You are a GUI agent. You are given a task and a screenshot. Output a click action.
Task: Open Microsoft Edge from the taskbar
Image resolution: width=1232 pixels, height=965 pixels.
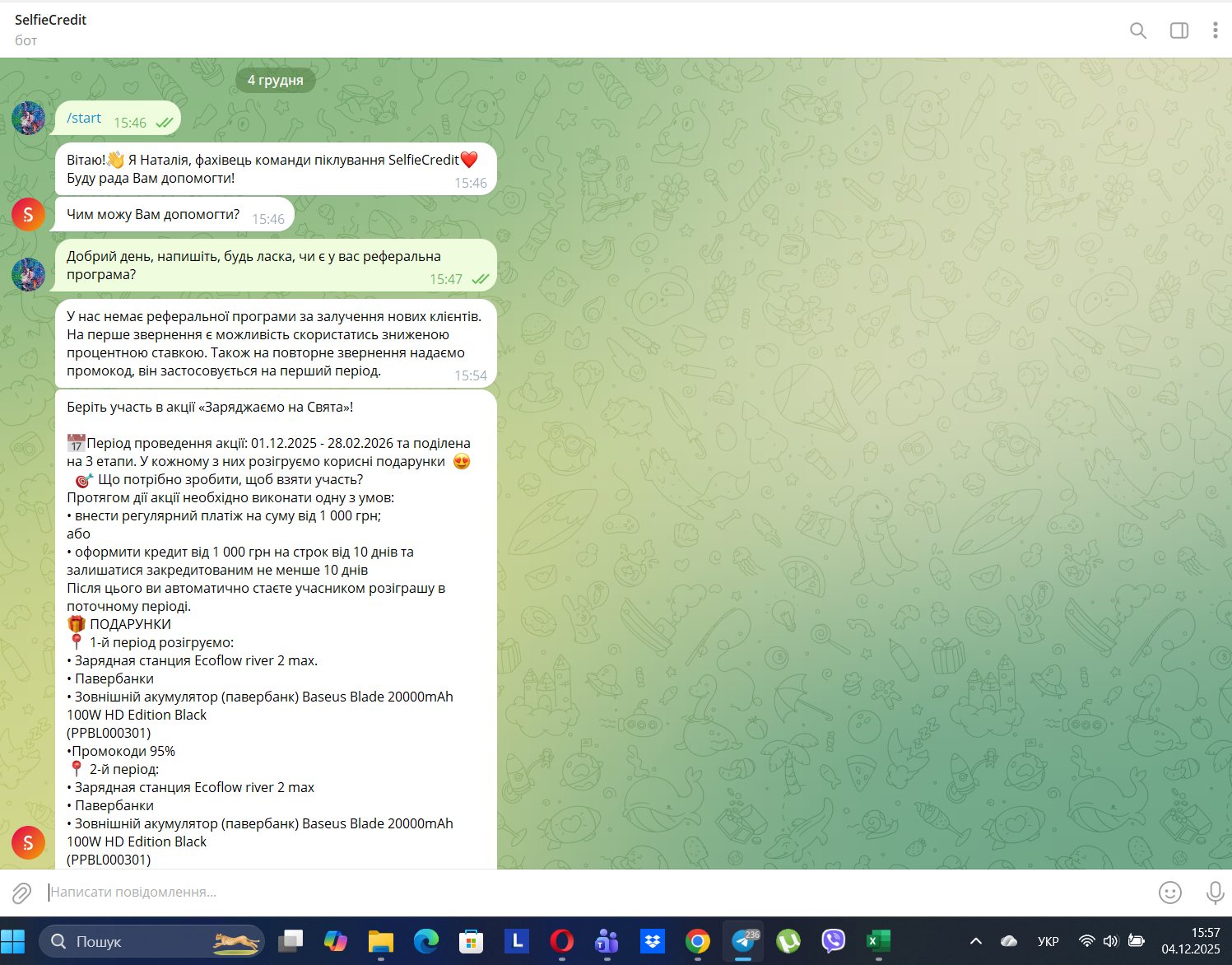[x=425, y=941]
